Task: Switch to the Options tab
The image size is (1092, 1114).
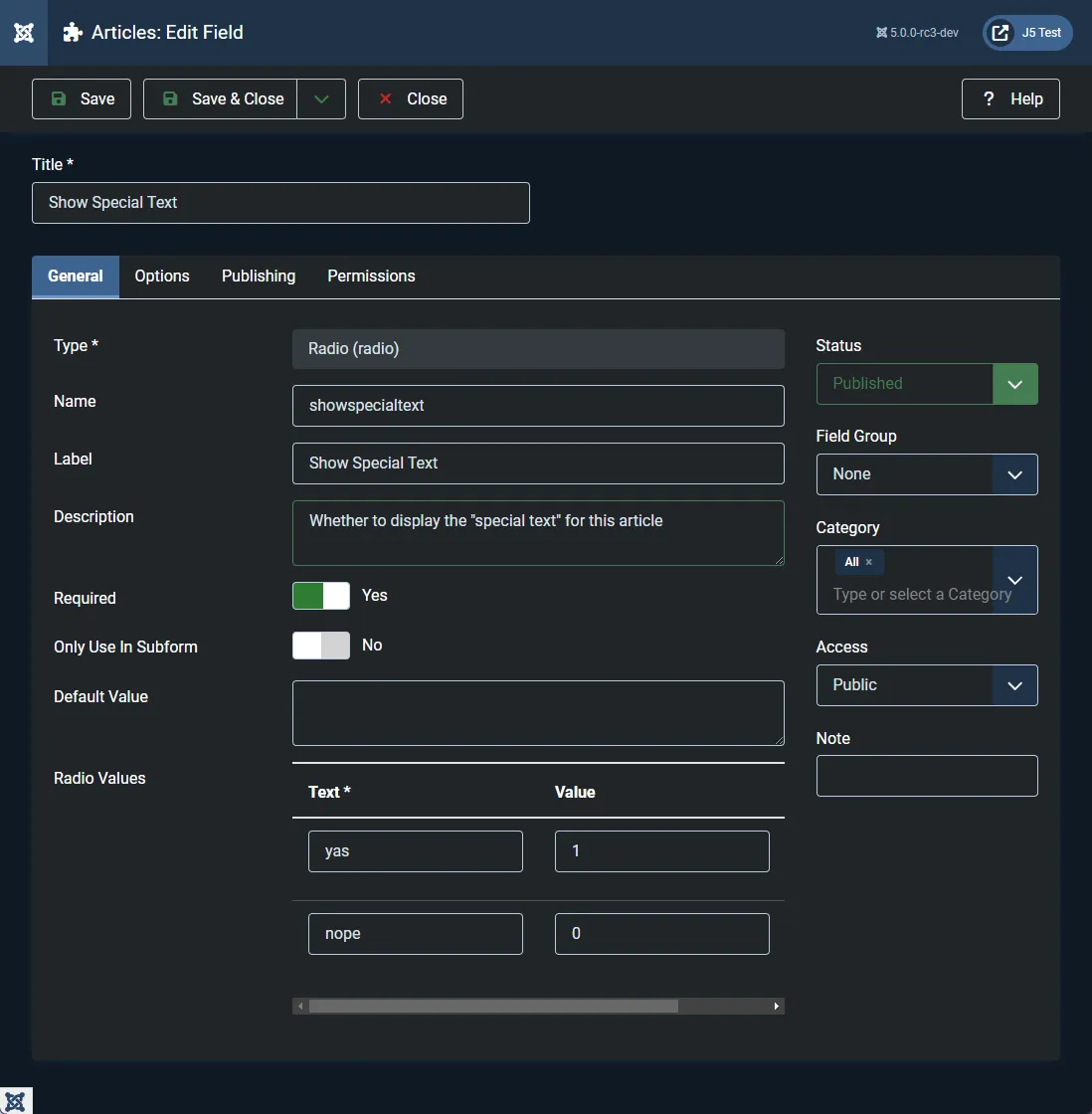Action: (x=162, y=277)
